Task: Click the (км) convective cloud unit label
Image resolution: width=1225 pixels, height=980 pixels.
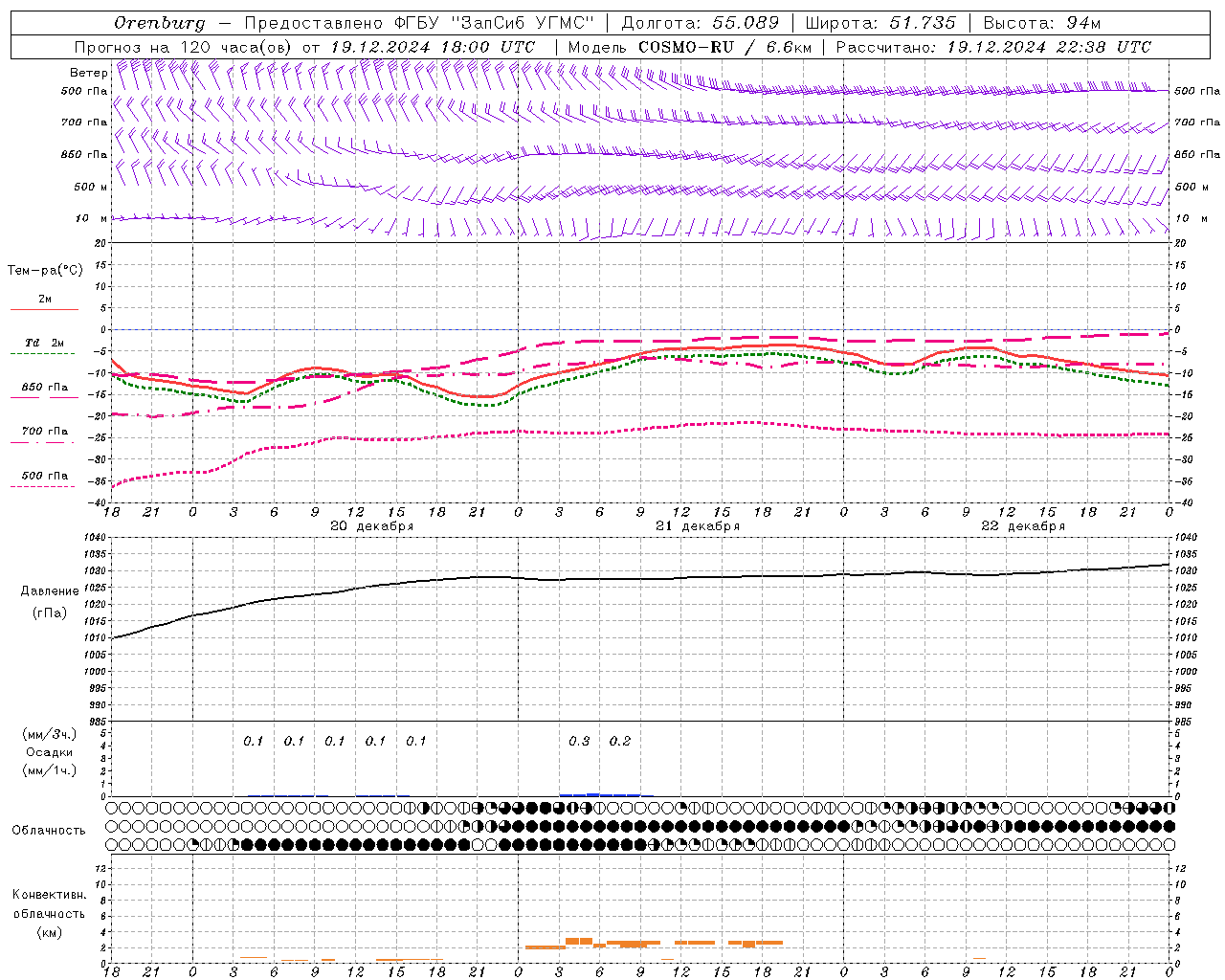Action: coord(49,932)
